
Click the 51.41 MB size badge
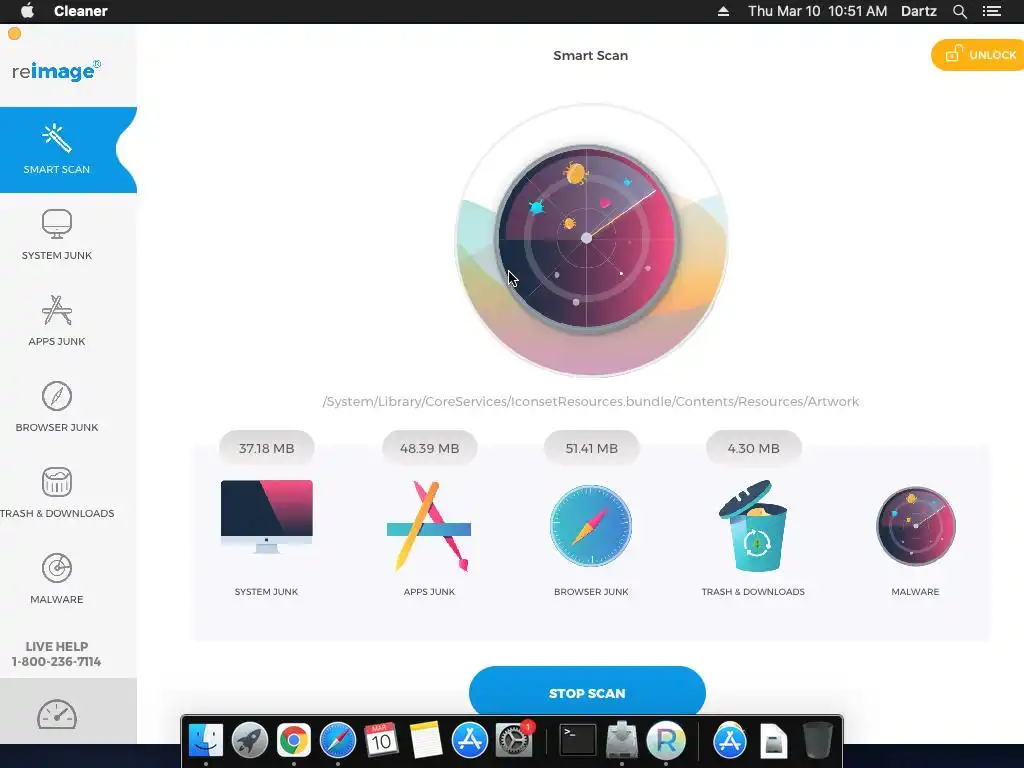coord(592,448)
